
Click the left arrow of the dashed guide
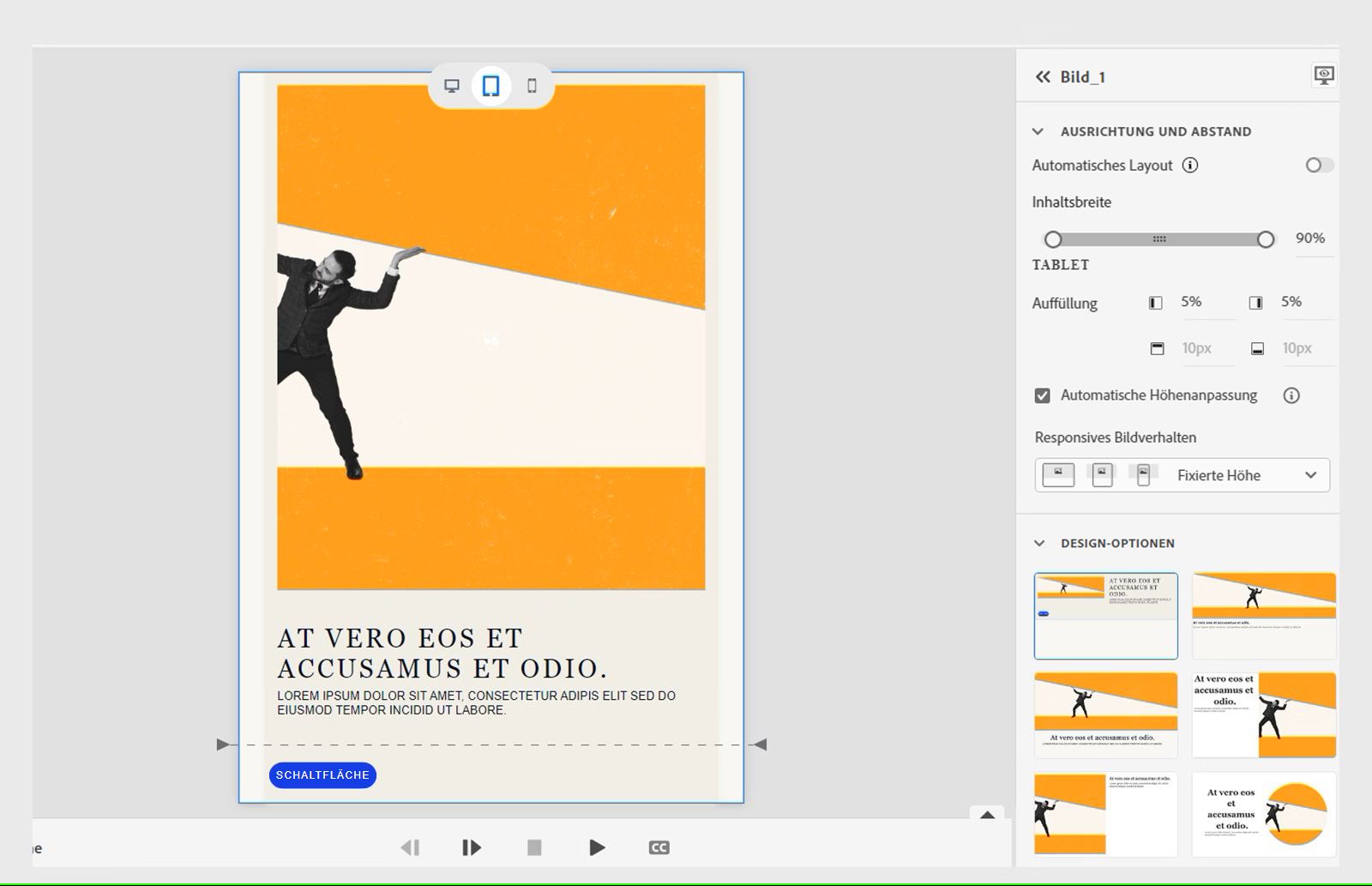pyautogui.click(x=223, y=744)
